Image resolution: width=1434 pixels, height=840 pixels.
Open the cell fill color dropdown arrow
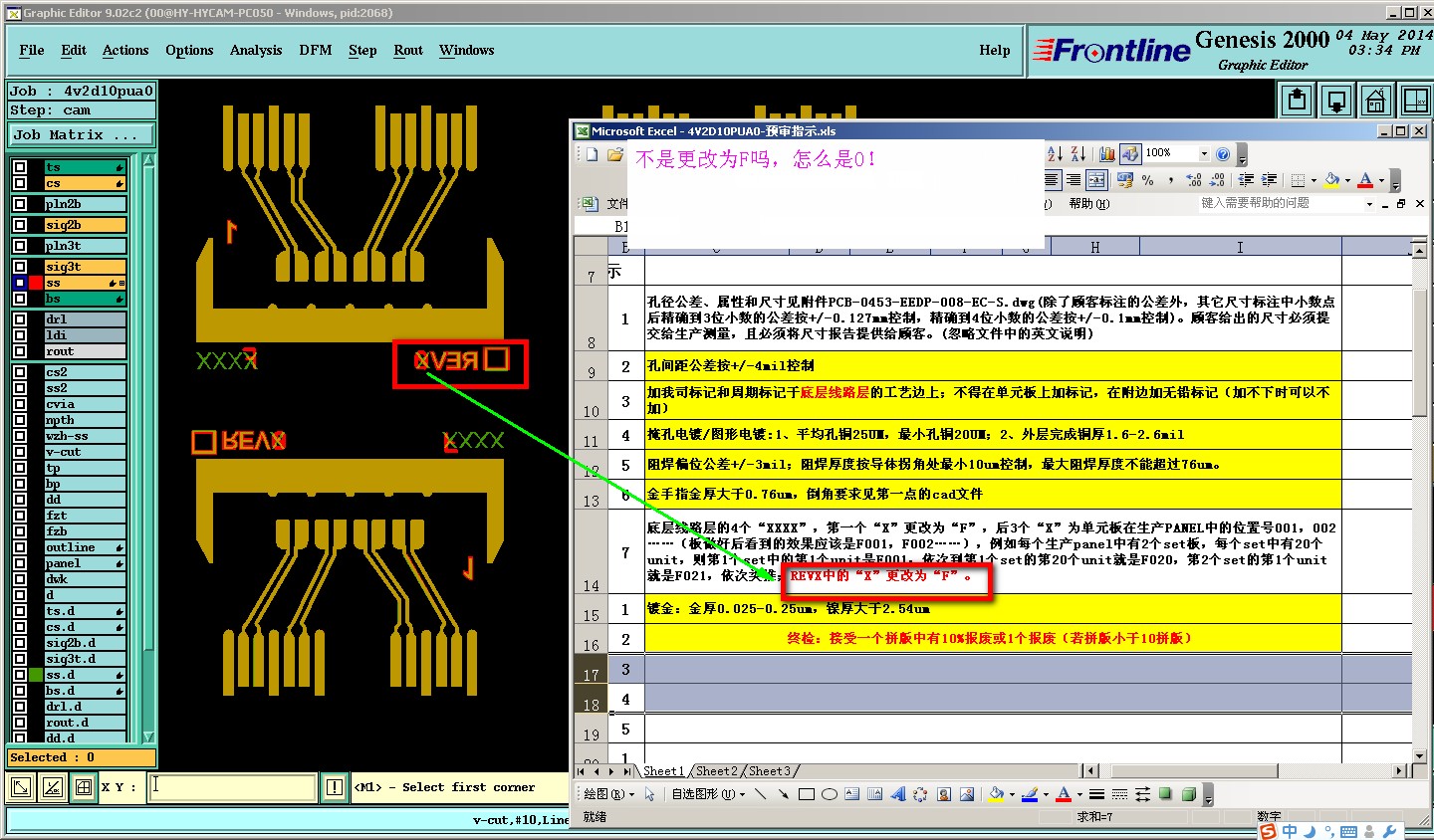coord(1346,180)
